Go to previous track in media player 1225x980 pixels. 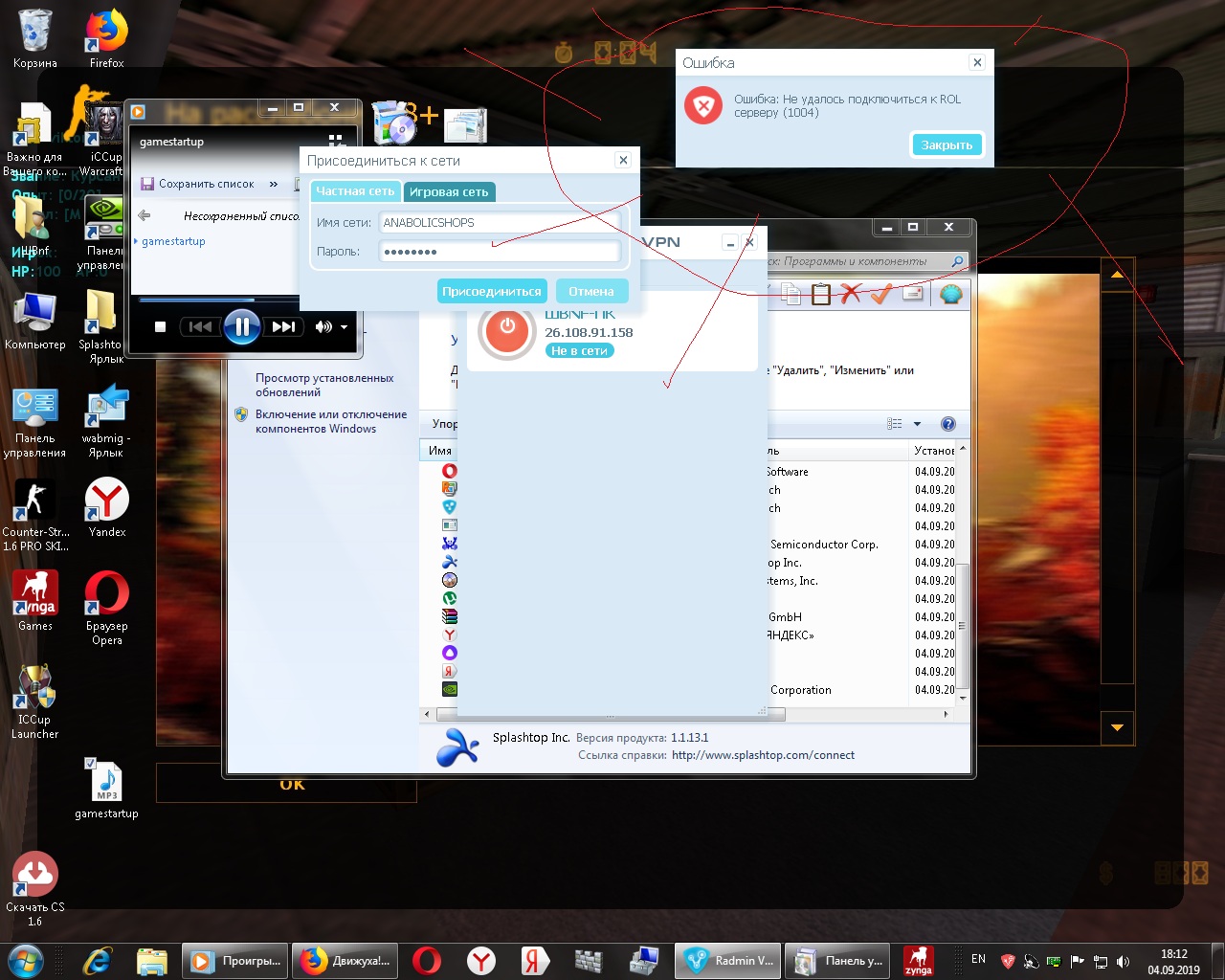[200, 326]
